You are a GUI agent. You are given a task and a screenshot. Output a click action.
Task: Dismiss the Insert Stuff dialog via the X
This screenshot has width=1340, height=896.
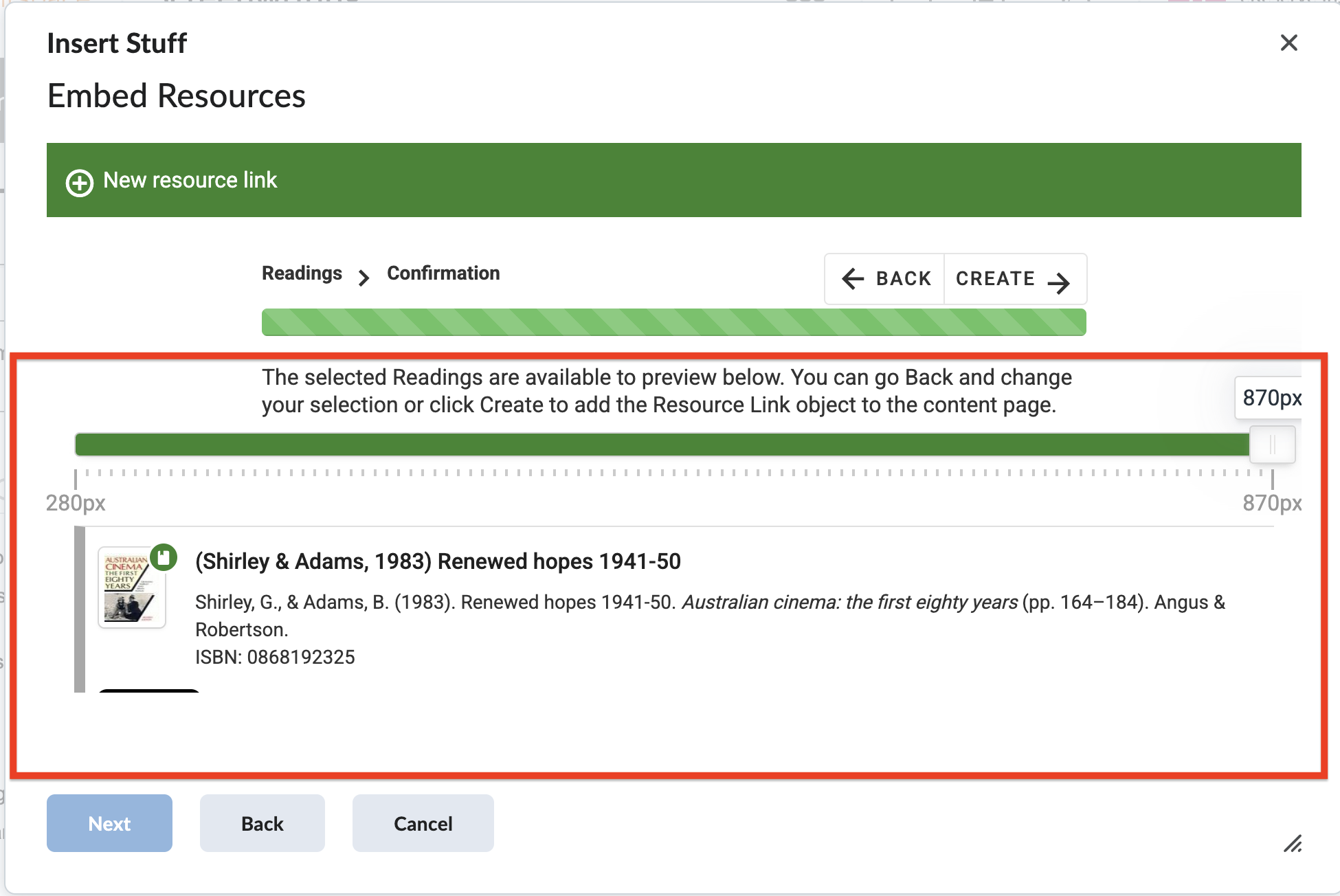click(x=1289, y=43)
